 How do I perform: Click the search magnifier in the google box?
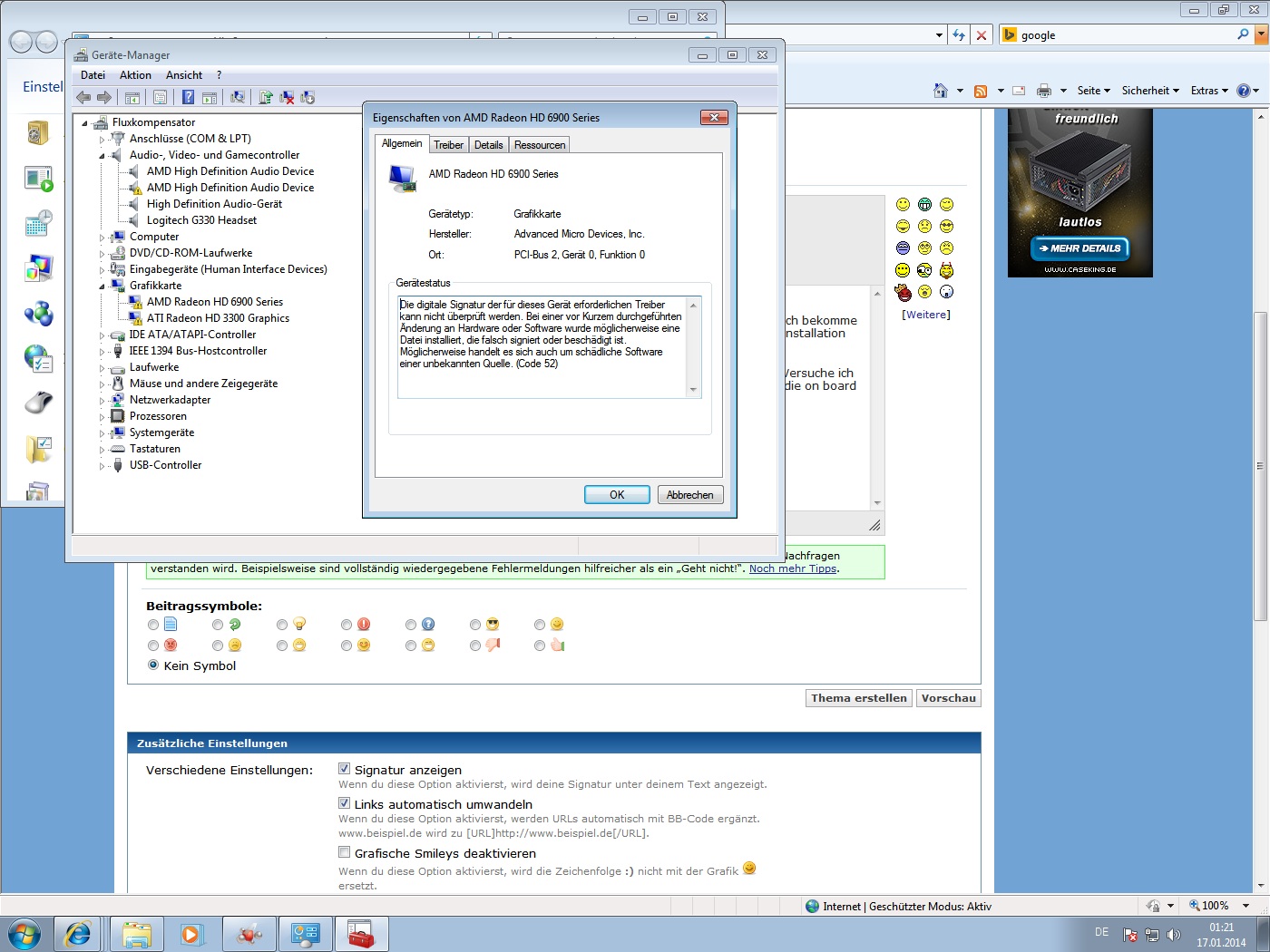[x=1243, y=34]
